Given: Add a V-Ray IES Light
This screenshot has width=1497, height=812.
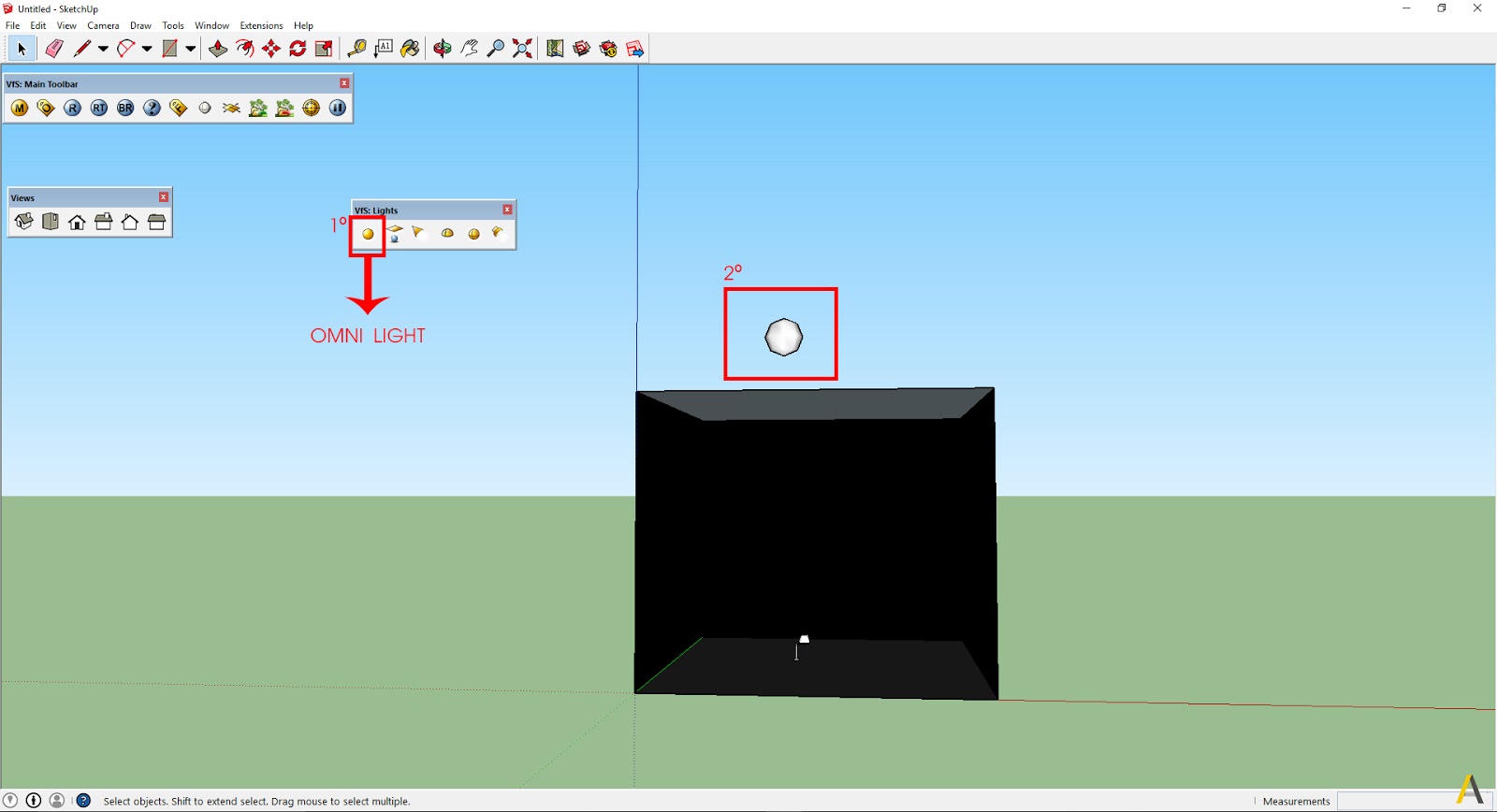Looking at the screenshot, I should tap(498, 233).
